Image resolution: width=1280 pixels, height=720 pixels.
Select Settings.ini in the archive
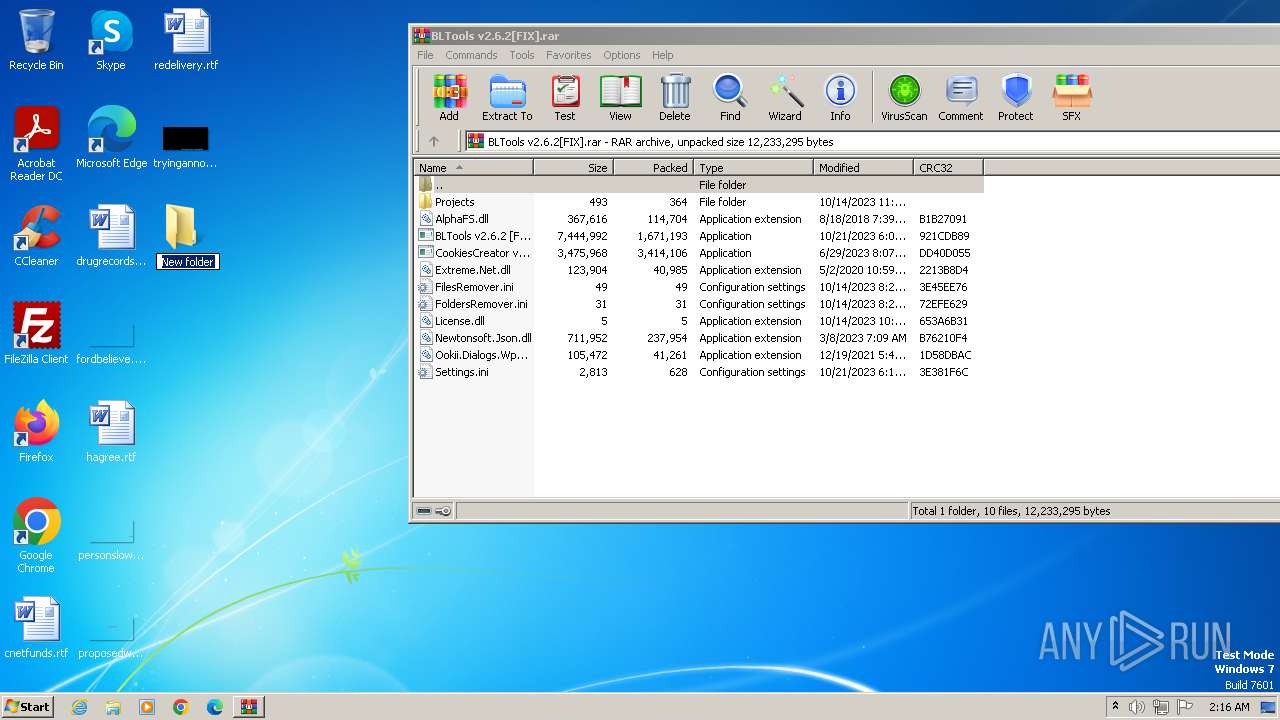click(x=699, y=372)
